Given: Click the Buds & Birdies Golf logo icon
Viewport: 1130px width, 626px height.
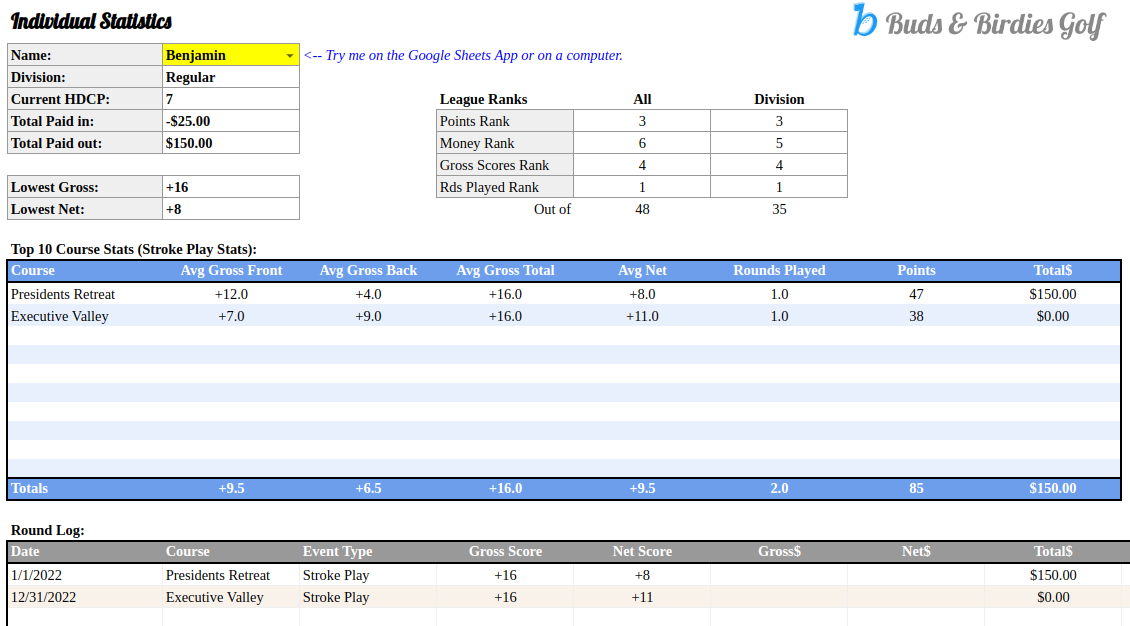Looking at the screenshot, I should (865, 21).
